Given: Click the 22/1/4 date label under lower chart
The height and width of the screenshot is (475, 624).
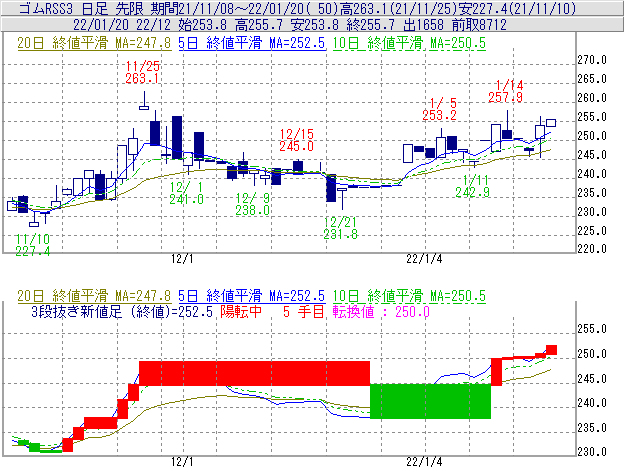Looking at the screenshot, I should click(424, 462).
